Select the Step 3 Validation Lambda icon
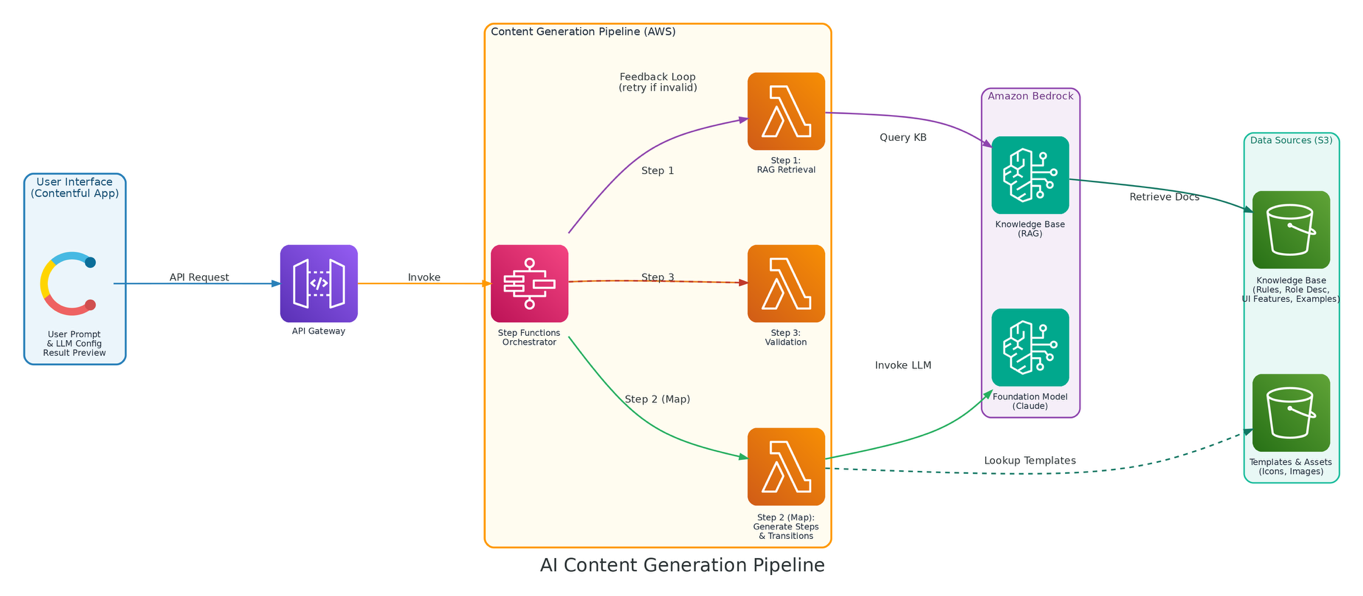The width and height of the screenshot is (1363, 596). (786, 283)
